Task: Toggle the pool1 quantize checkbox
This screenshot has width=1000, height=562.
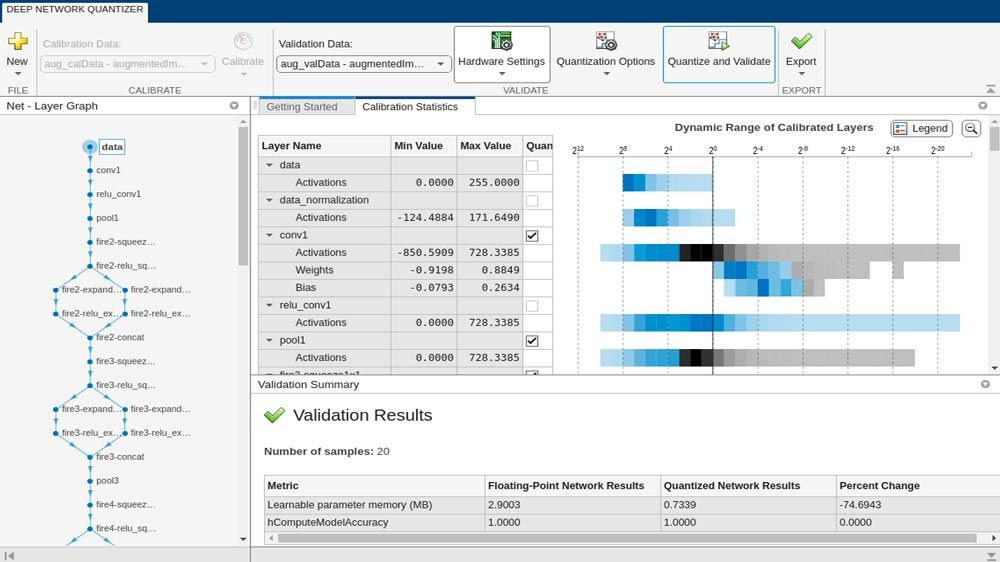Action: [x=532, y=340]
